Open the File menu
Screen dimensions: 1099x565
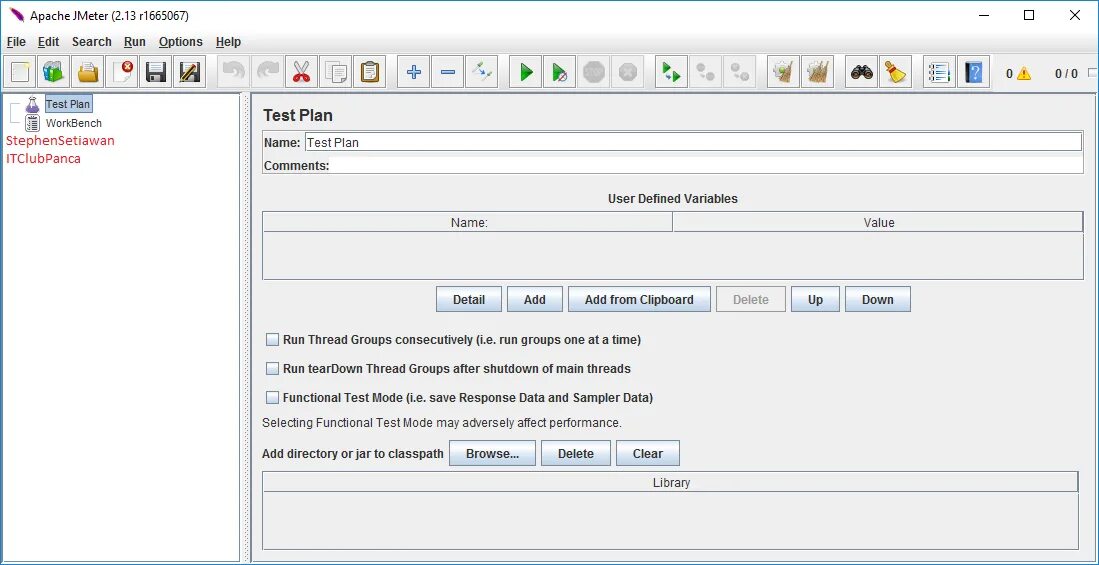tap(16, 42)
